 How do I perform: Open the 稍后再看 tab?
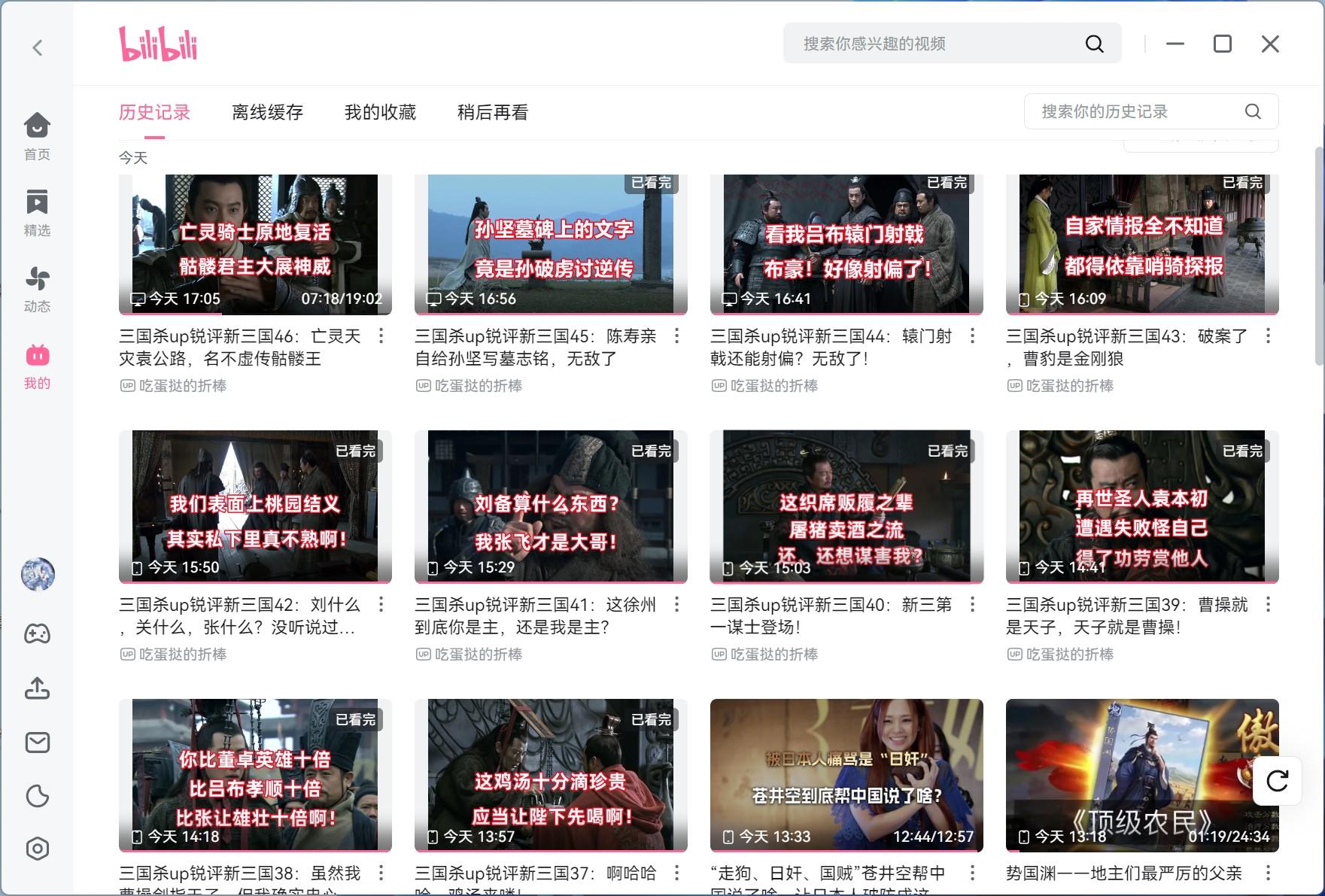493,113
